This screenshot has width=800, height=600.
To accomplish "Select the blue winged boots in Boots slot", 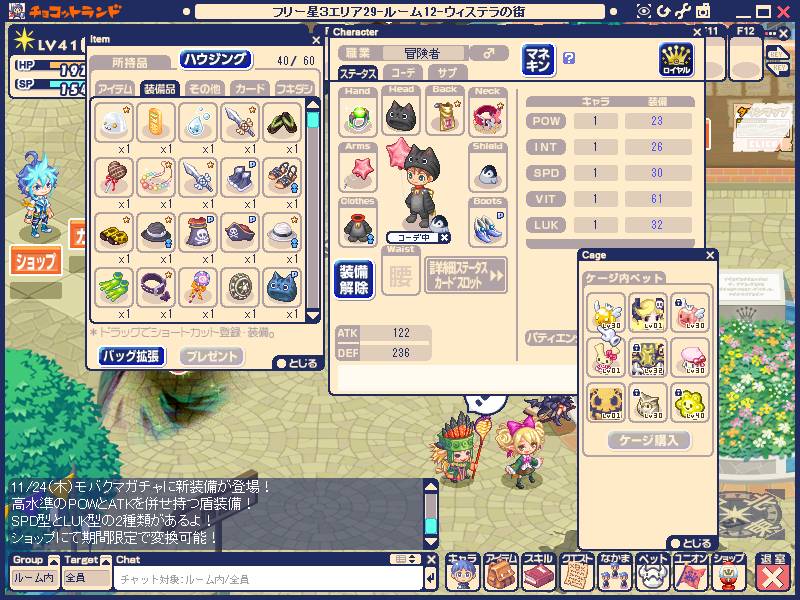I will tap(488, 227).
